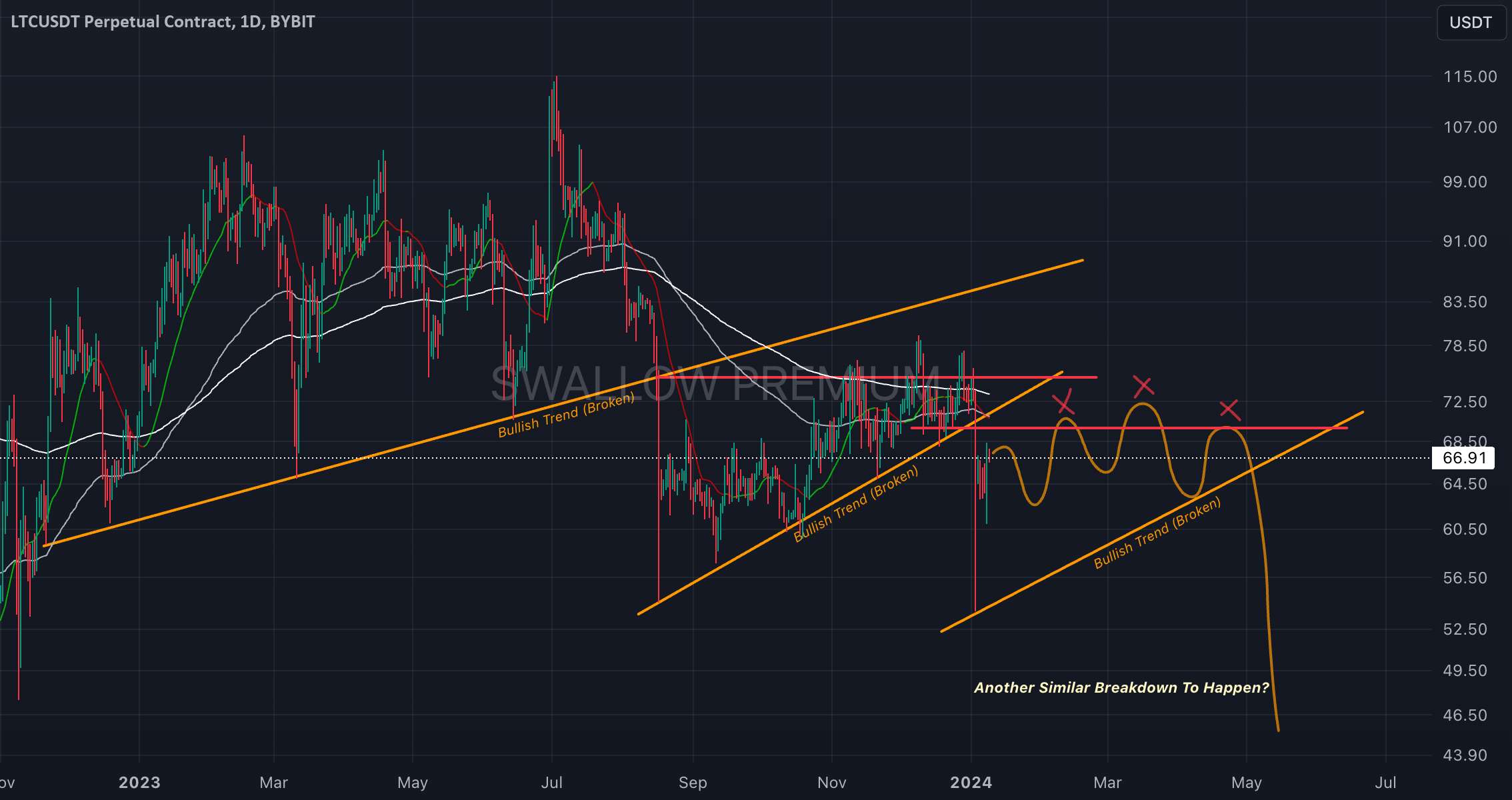Click the Mar label after 2024
1512x800 pixels.
click(1108, 783)
